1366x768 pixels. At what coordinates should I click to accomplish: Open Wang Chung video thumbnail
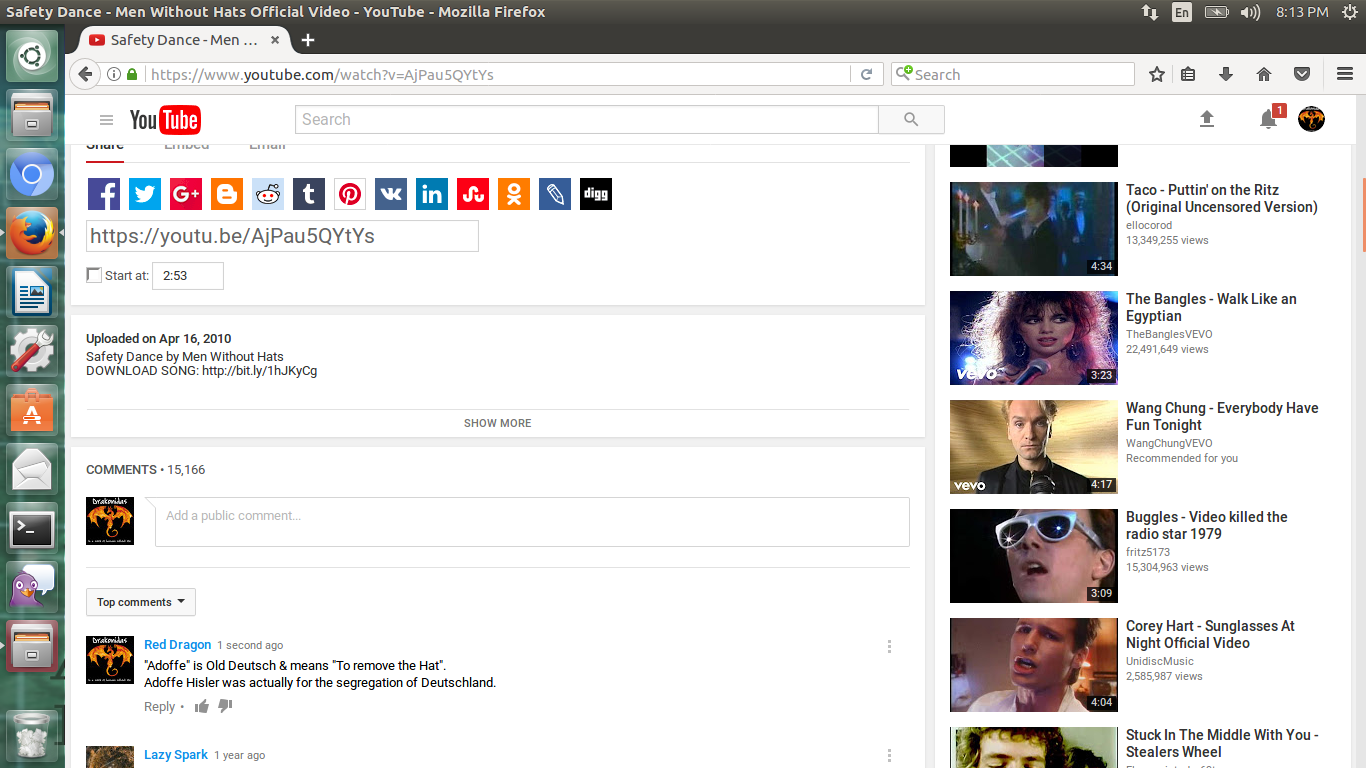click(x=1034, y=447)
